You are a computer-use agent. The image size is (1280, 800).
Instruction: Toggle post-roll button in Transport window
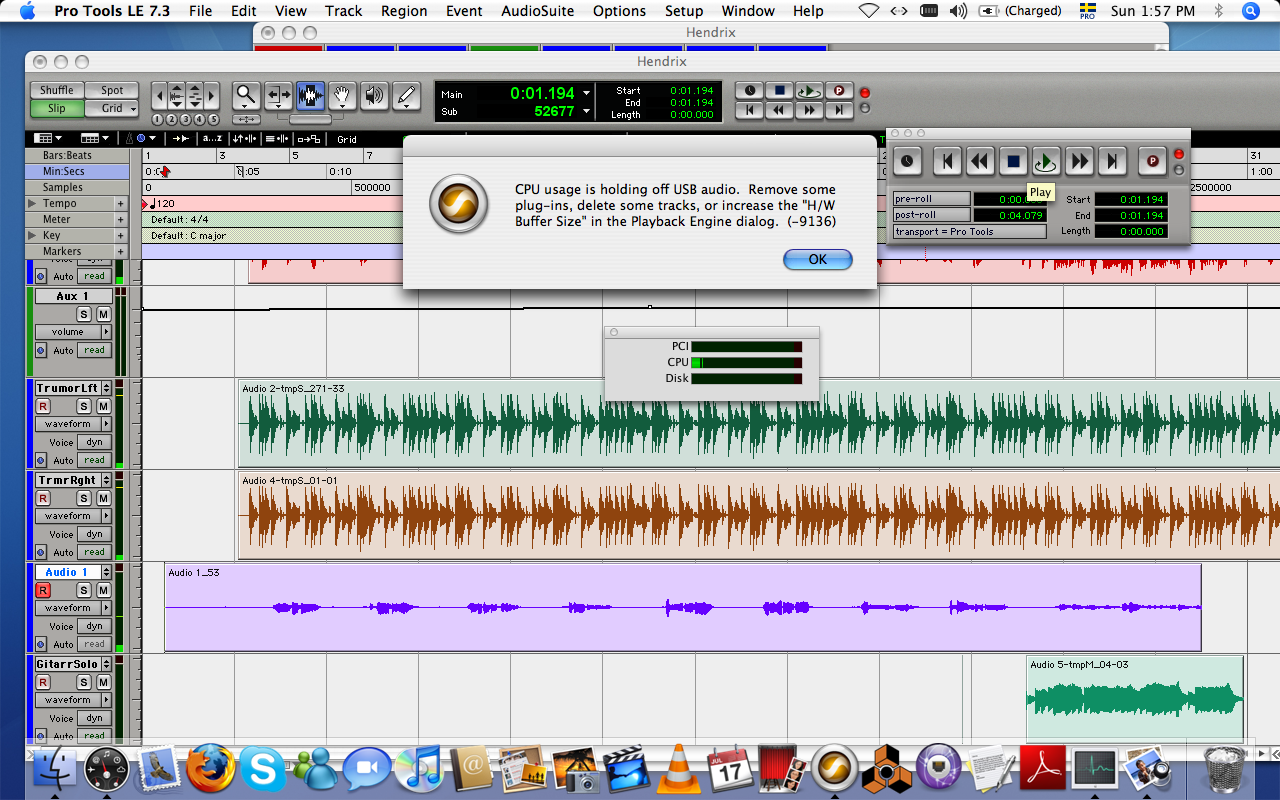tap(932, 215)
